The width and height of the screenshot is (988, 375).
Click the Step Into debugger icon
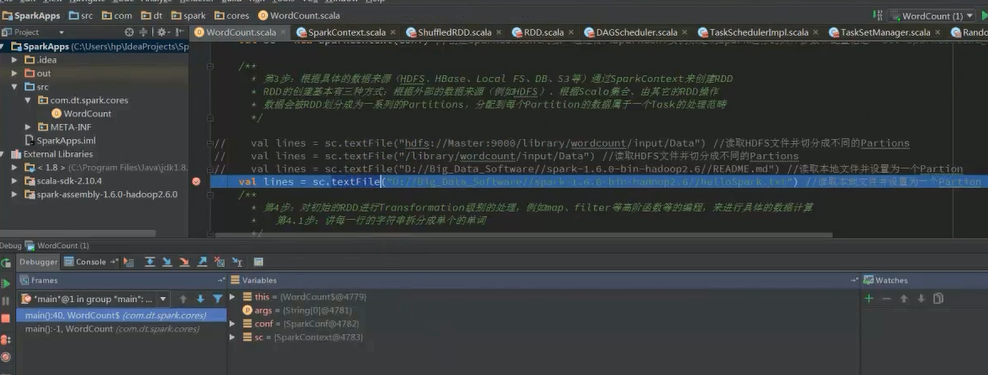point(167,262)
